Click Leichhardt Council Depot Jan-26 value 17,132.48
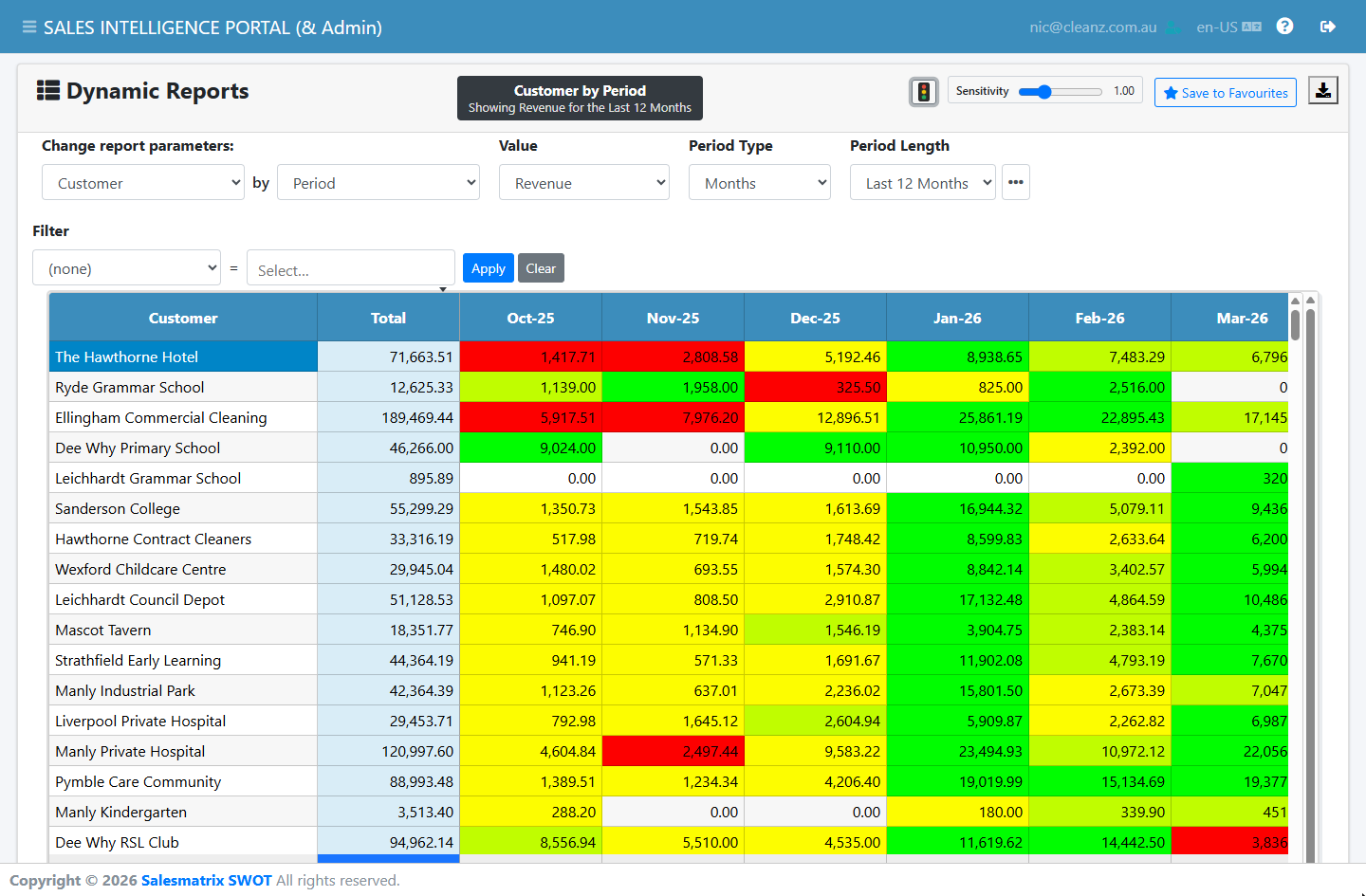 point(957,599)
